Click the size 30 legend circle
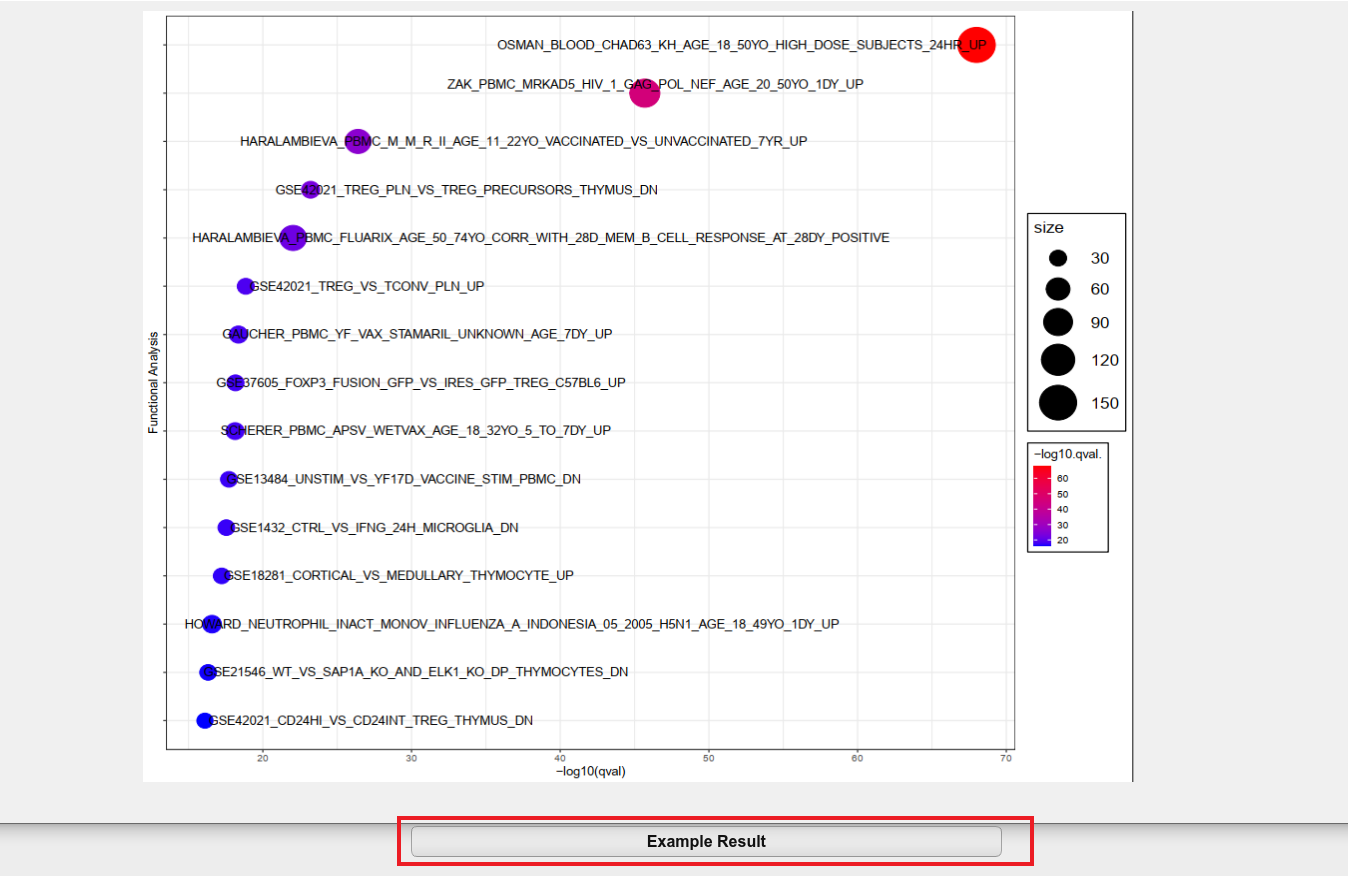This screenshot has width=1348, height=876. coord(1058,258)
